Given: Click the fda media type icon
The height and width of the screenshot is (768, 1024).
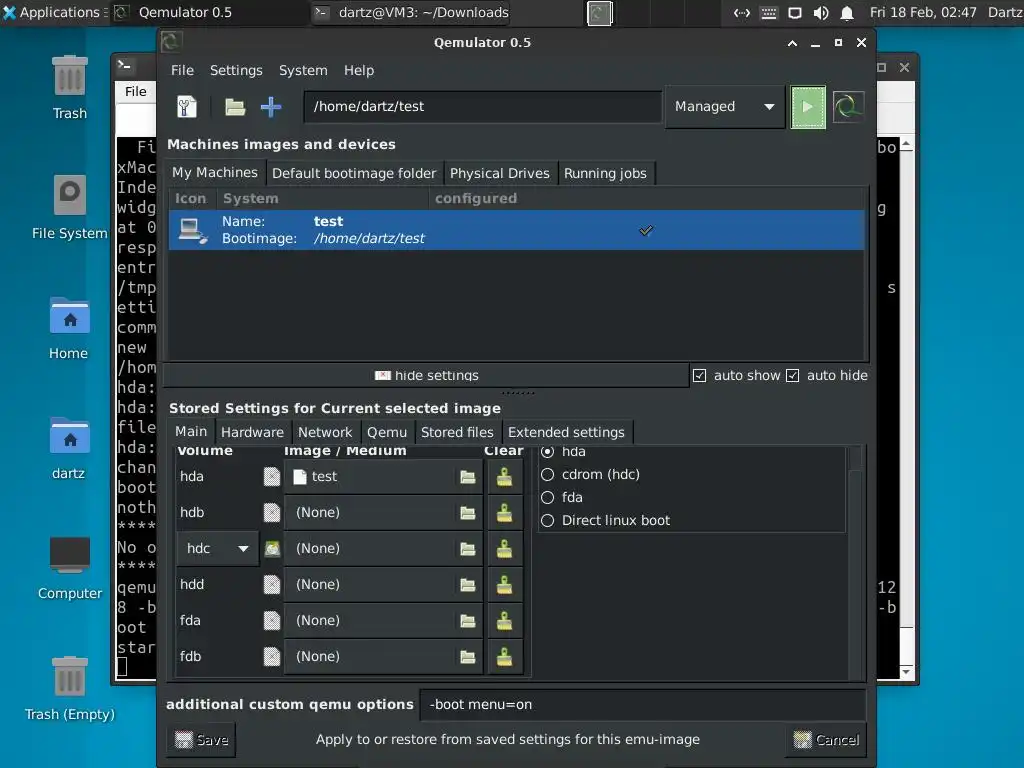Looking at the screenshot, I should point(272,620).
